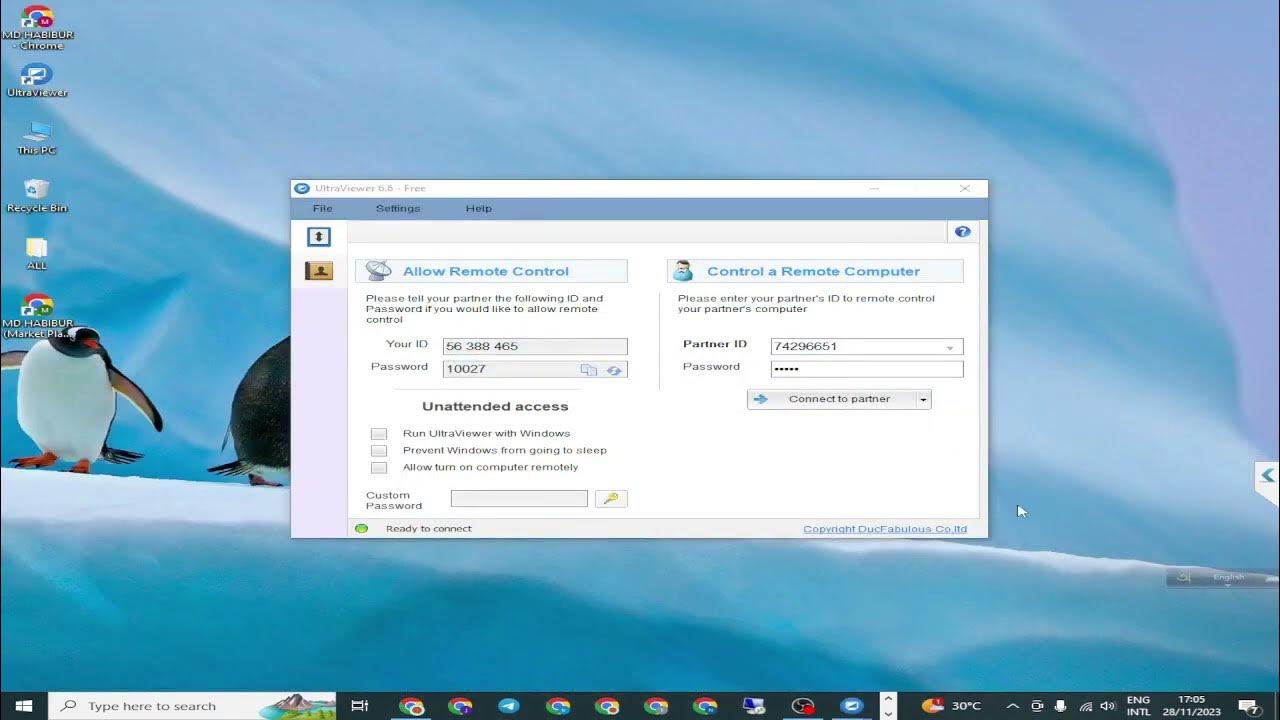Open the File menu
This screenshot has width=1280, height=720.
pos(322,208)
